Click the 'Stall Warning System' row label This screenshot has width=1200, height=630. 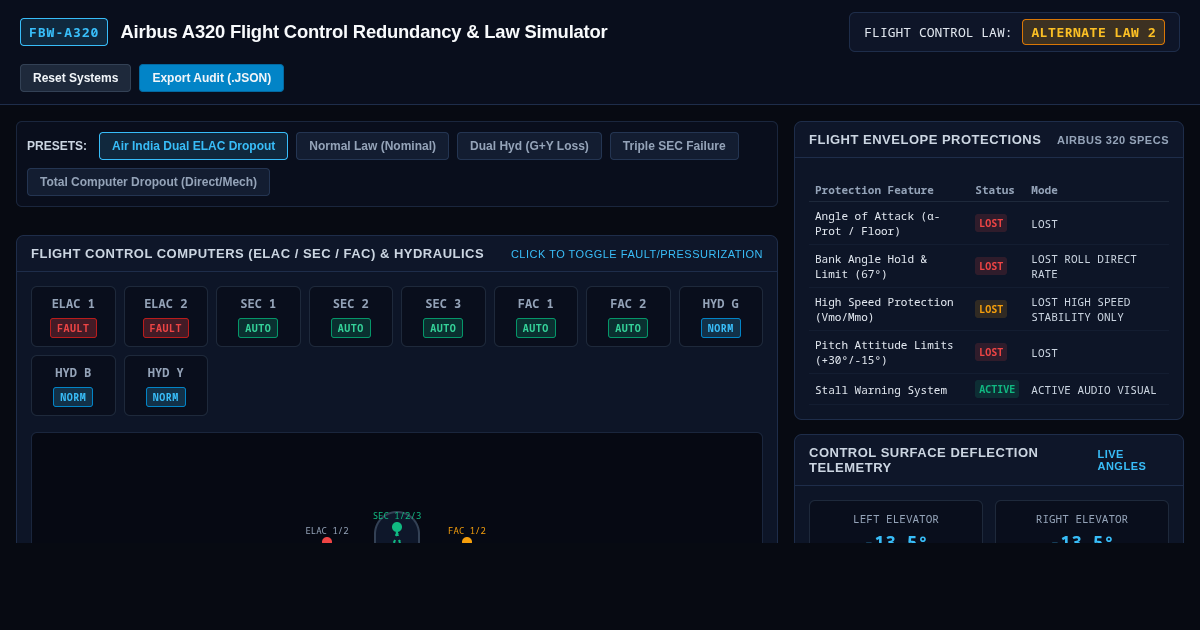881,390
